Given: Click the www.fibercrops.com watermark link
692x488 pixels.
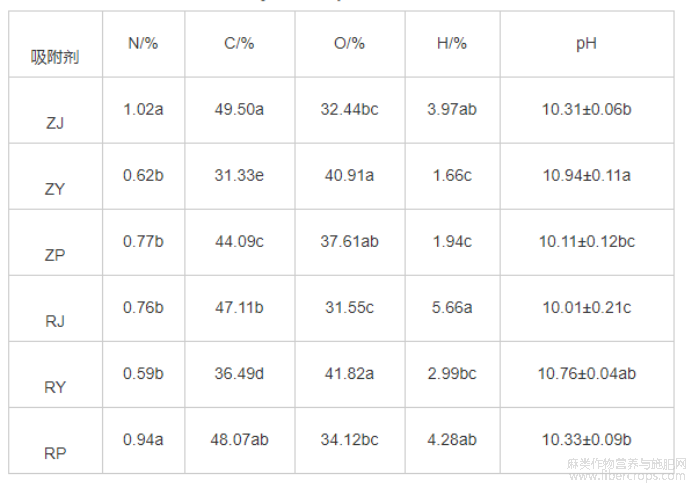Looking at the screenshot, I should click(x=627, y=476).
